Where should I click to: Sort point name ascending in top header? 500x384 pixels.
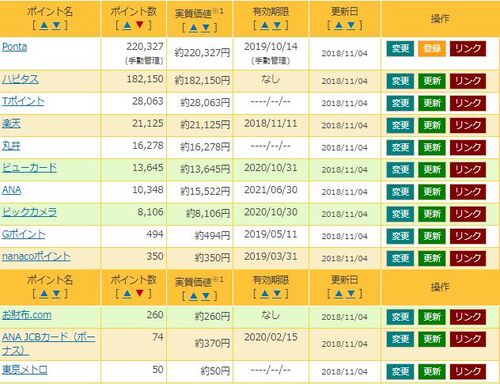click(x=44, y=25)
